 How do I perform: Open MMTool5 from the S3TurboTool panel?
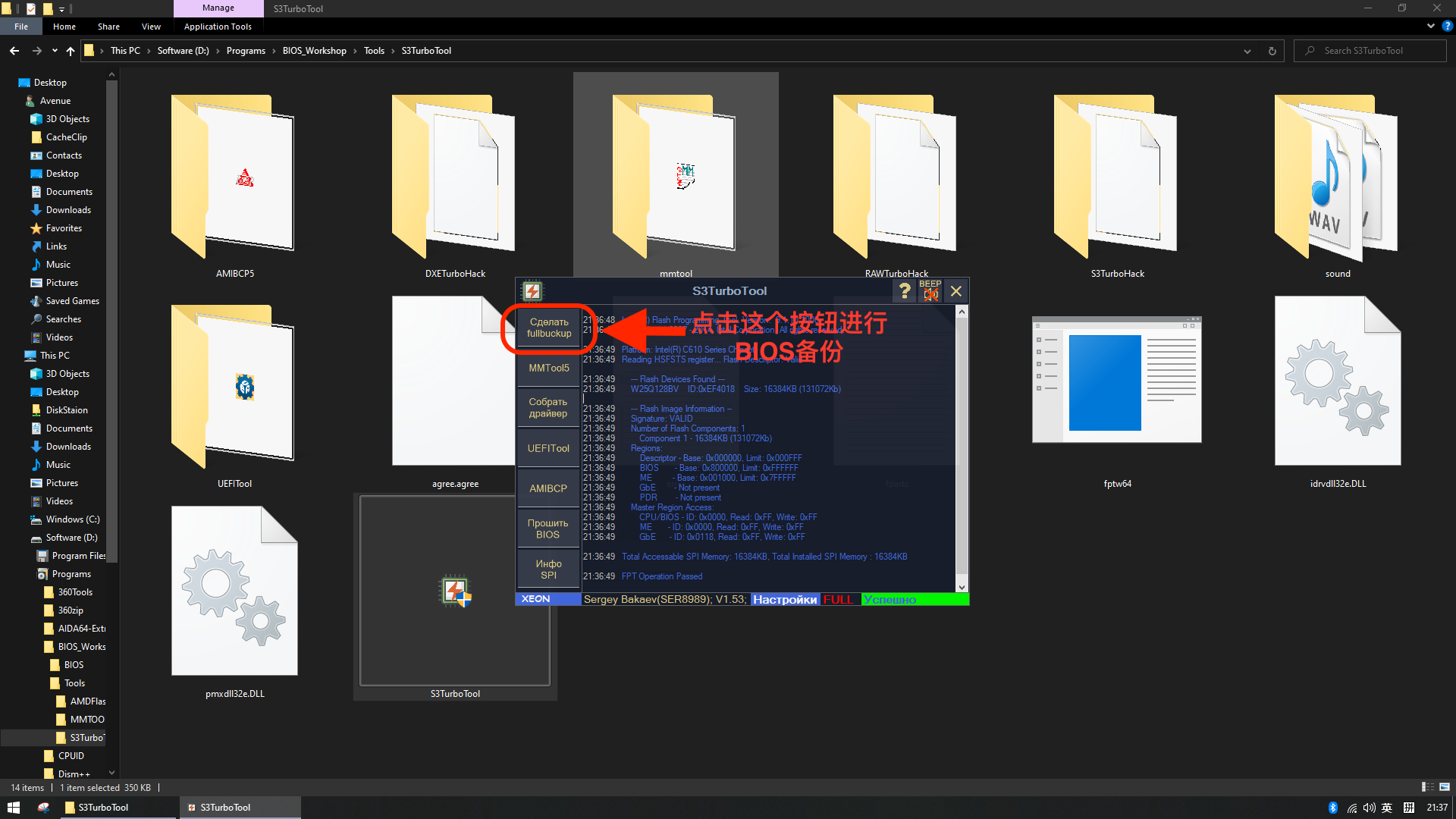(549, 368)
